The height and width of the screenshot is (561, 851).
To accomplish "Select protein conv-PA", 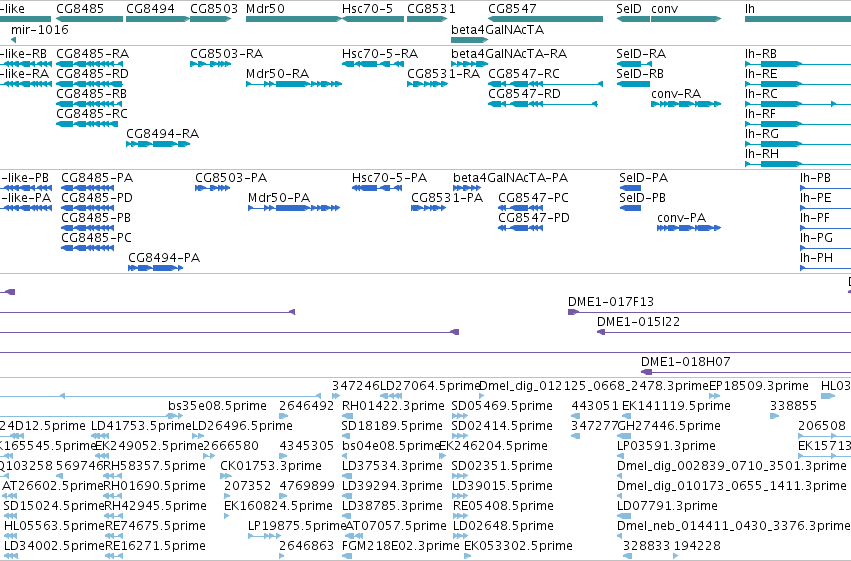I will [689, 228].
